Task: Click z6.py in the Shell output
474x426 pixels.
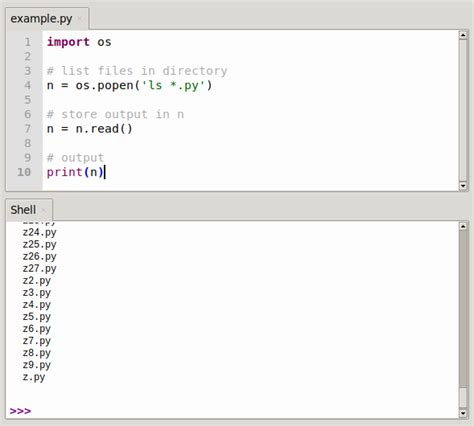Action: tap(37, 329)
